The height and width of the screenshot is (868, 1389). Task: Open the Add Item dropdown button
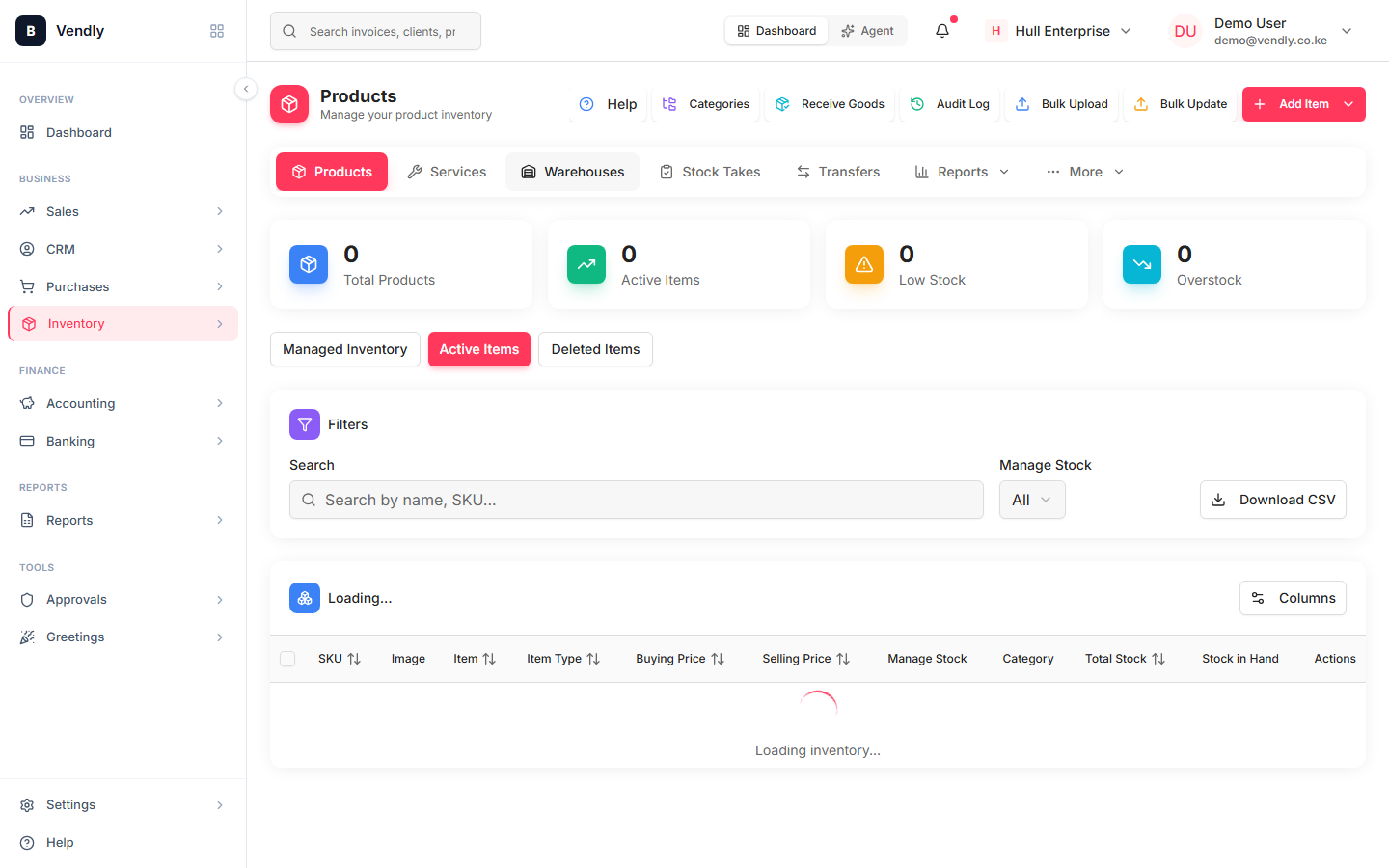tap(1304, 104)
